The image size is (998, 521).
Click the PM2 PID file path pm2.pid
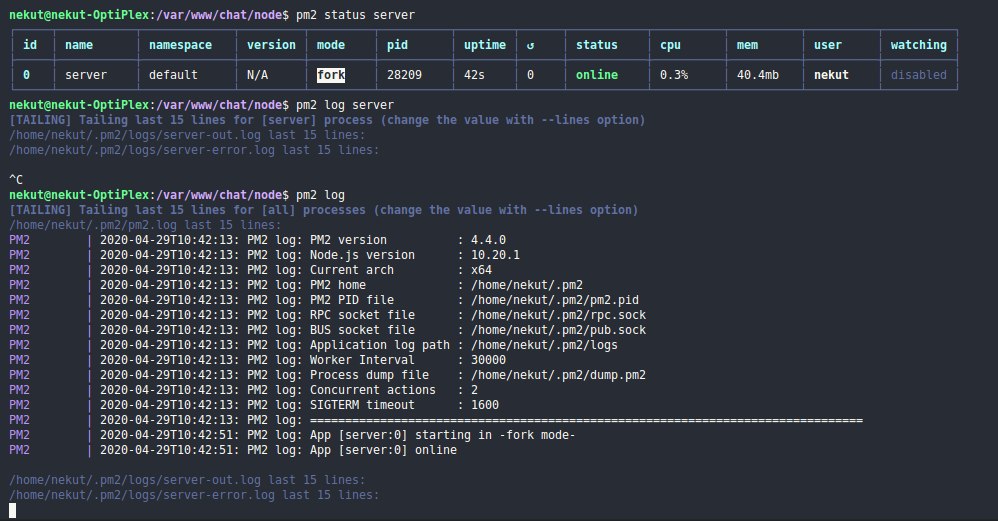(x=555, y=300)
